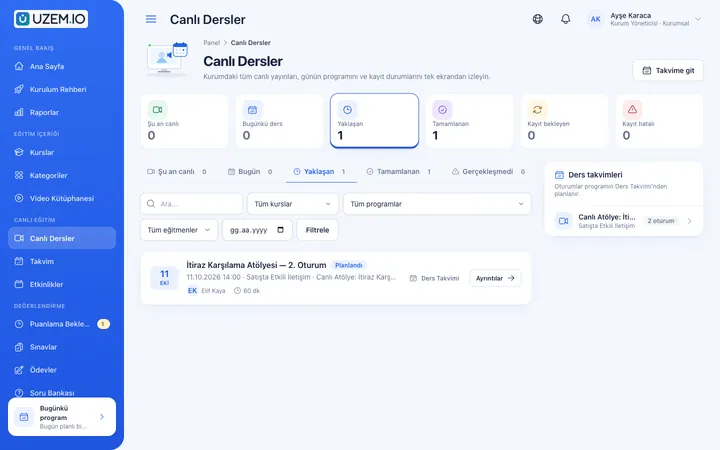Open Video Kütüphanesi in sidebar
The height and width of the screenshot is (450, 720).
[62, 198]
